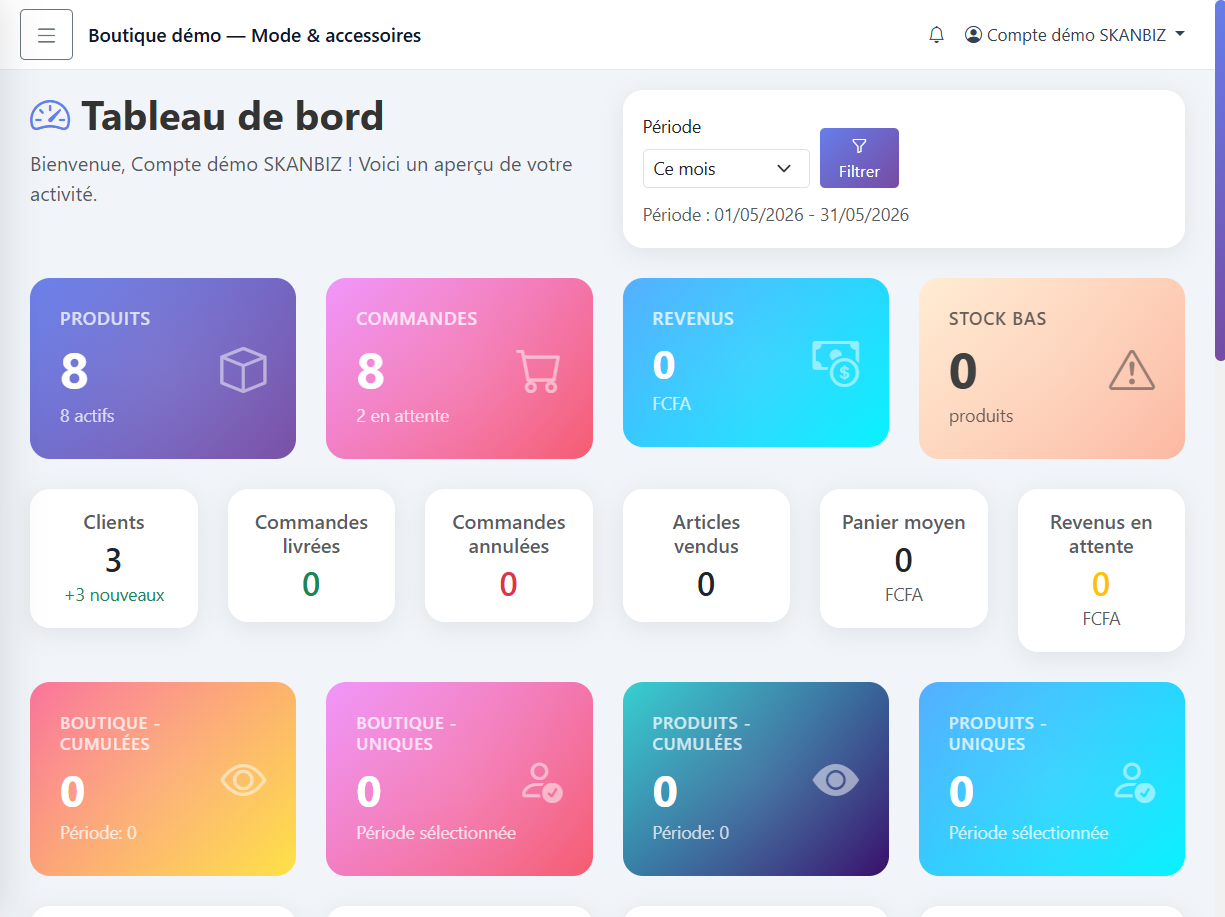The width and height of the screenshot is (1225, 917).
Task: Click the COMMANDES card heading
Action: (x=417, y=319)
